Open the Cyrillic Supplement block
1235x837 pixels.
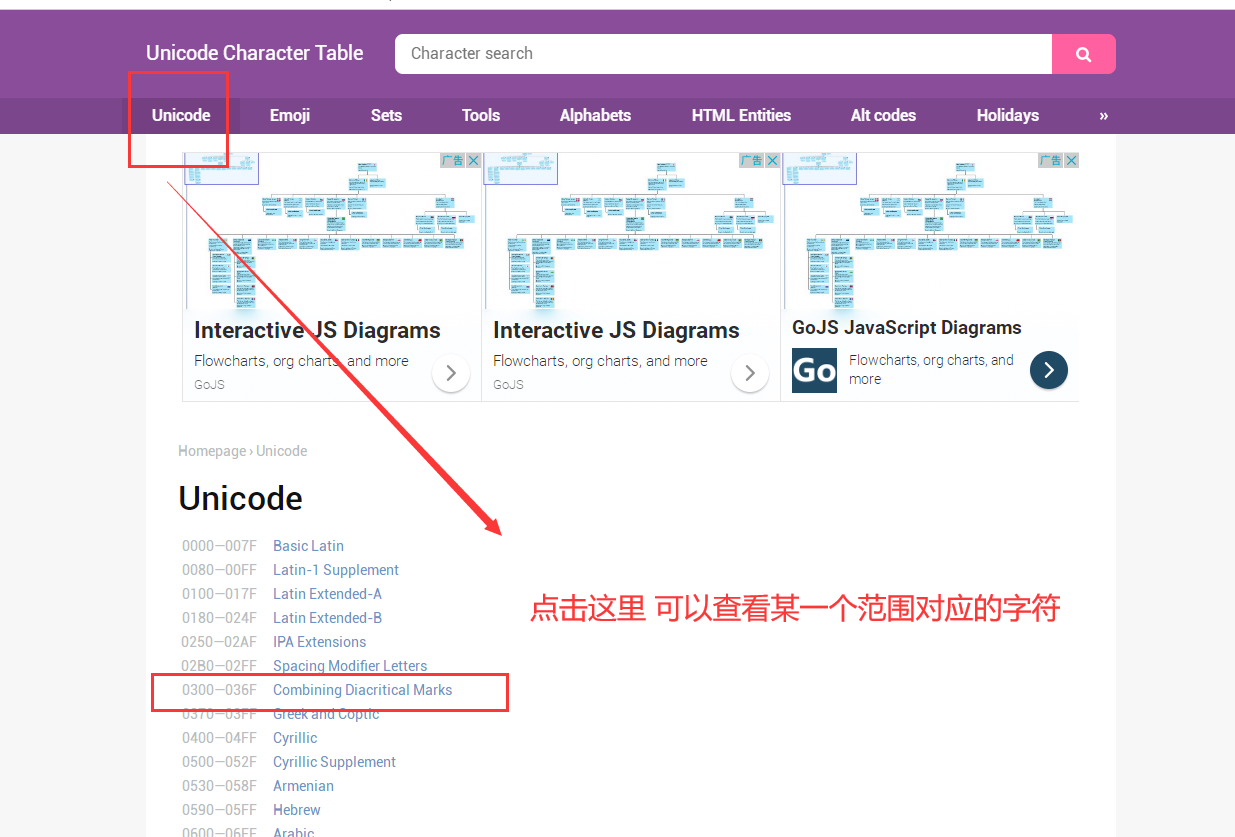[x=335, y=762]
